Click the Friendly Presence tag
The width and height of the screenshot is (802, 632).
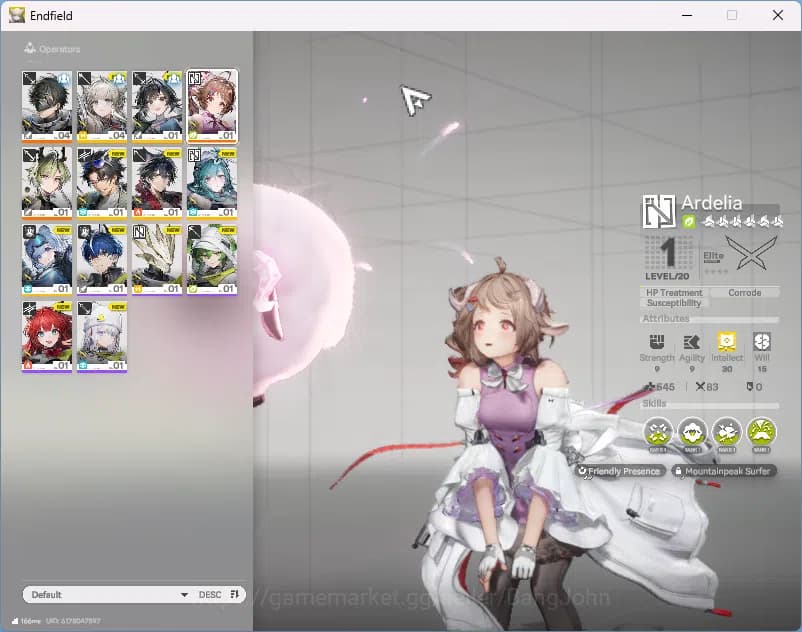pyautogui.click(x=620, y=470)
